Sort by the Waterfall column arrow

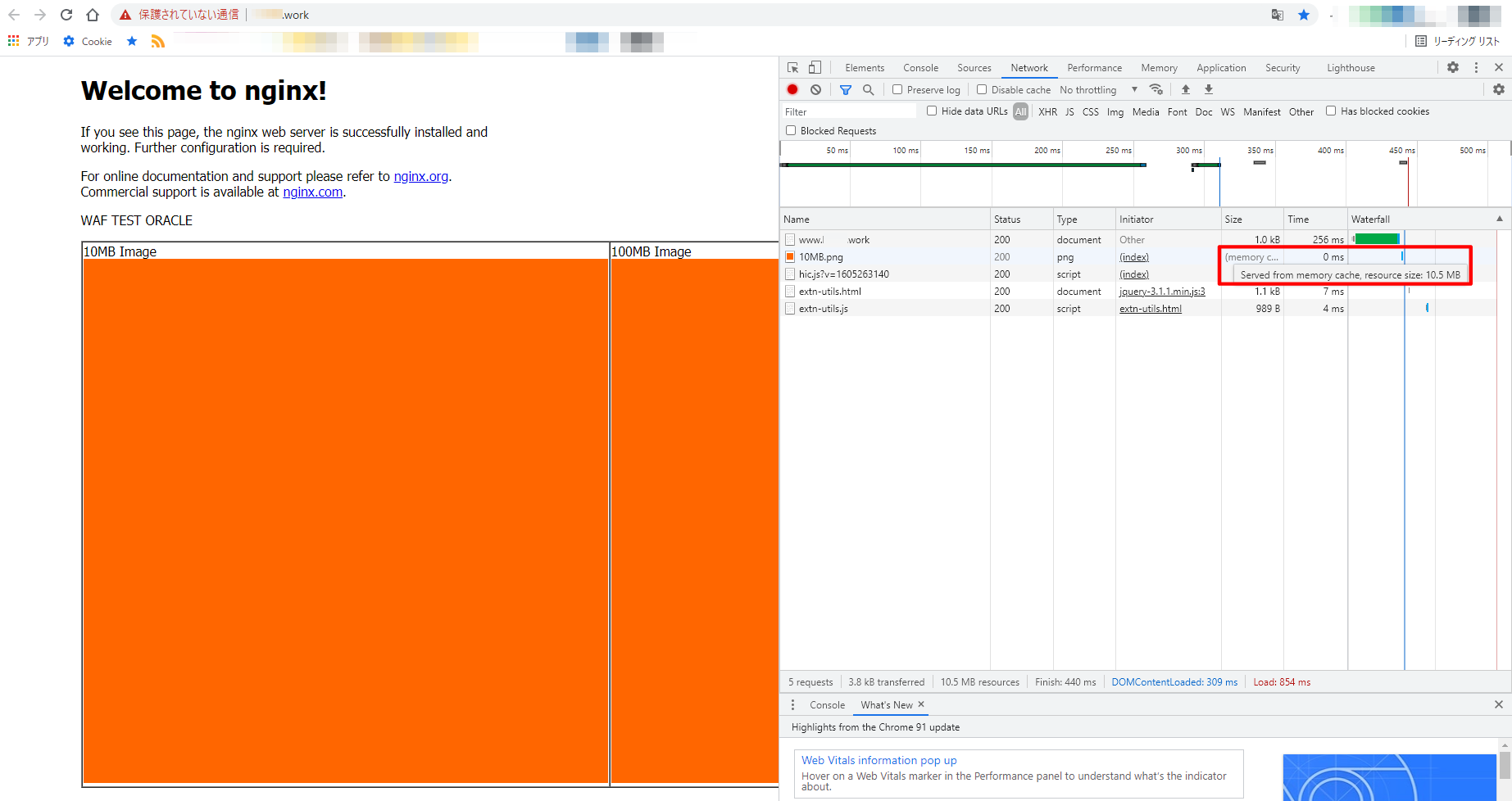click(x=1500, y=219)
